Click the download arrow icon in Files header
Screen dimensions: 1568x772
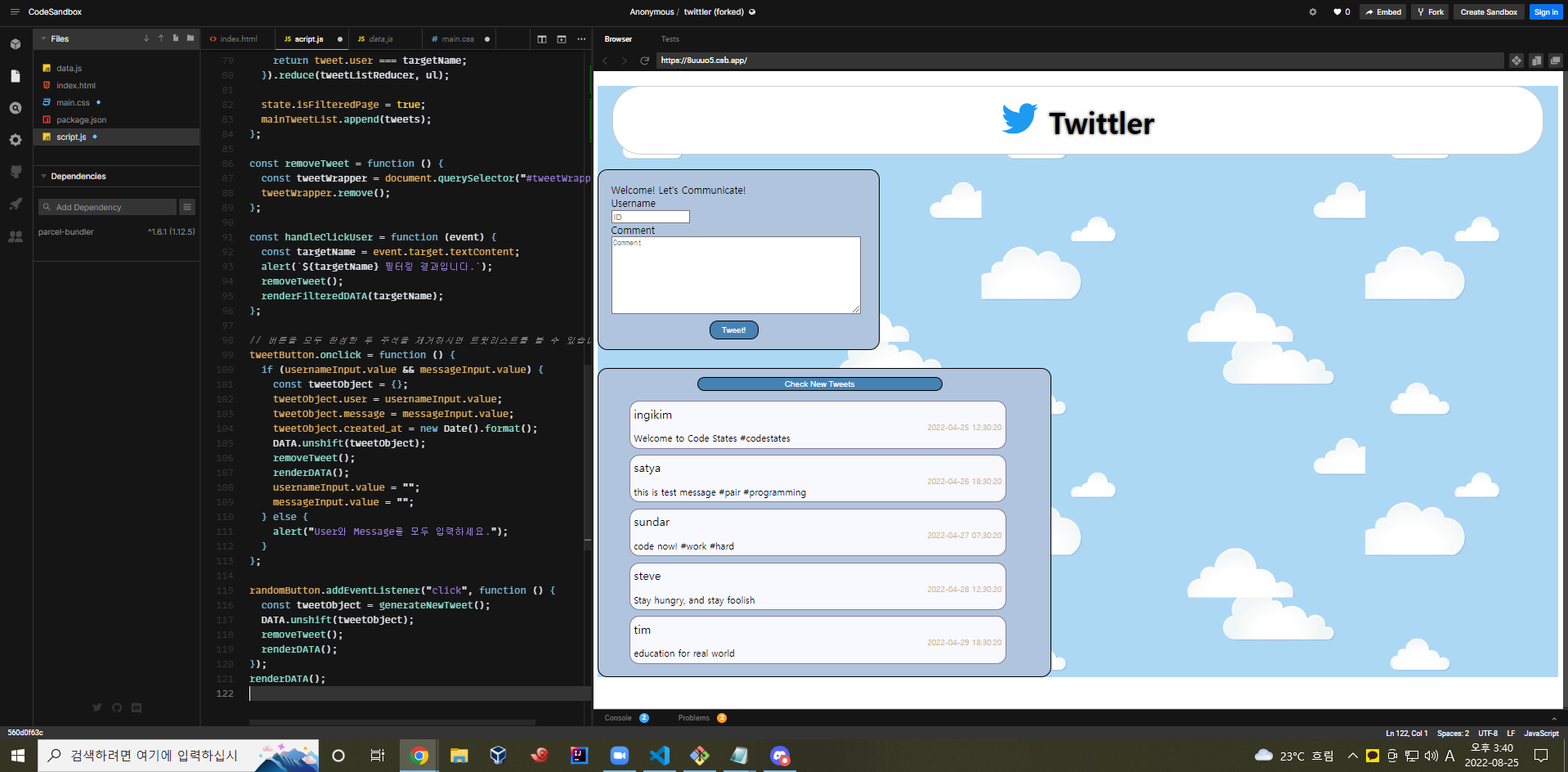(146, 38)
